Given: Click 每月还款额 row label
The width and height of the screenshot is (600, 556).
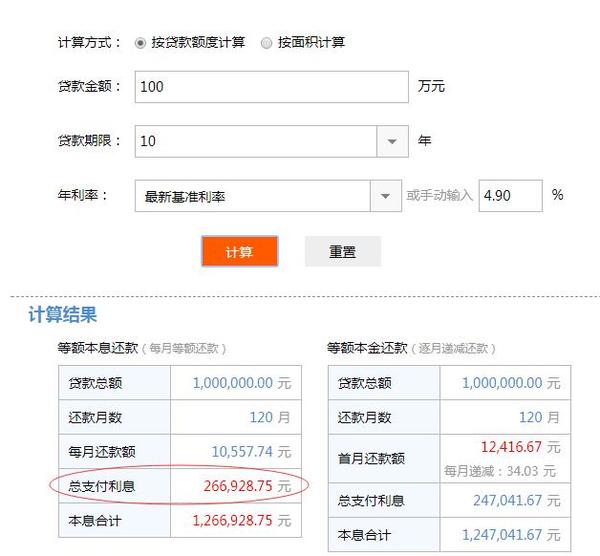Looking at the screenshot, I should pos(102,452).
